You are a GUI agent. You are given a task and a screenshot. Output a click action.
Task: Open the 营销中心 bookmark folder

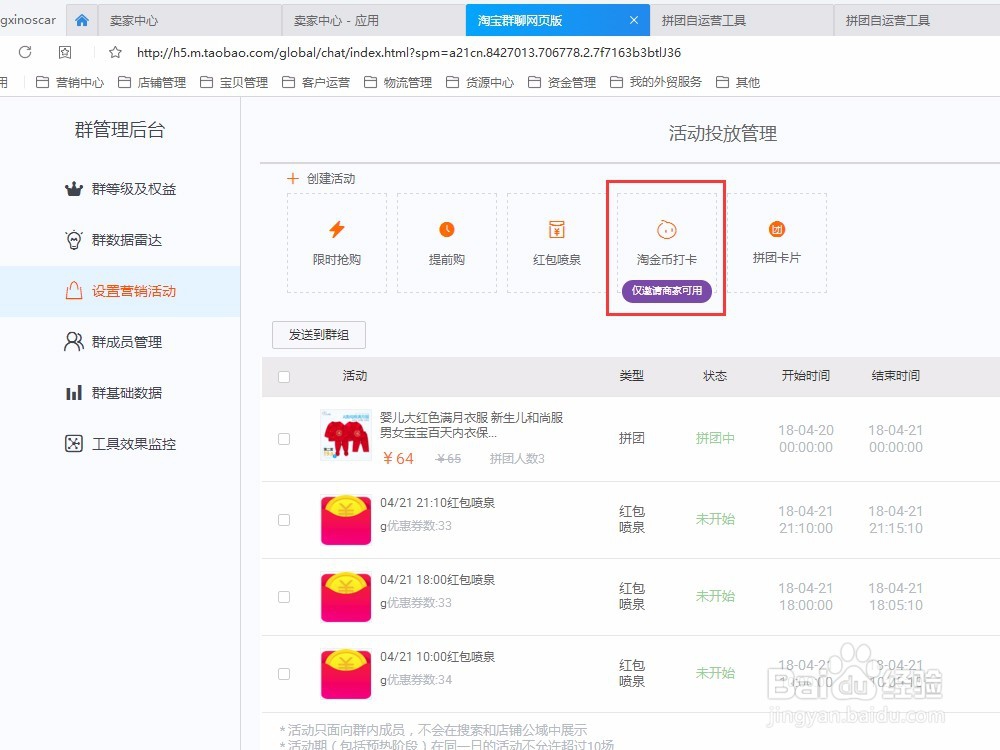tap(70, 82)
